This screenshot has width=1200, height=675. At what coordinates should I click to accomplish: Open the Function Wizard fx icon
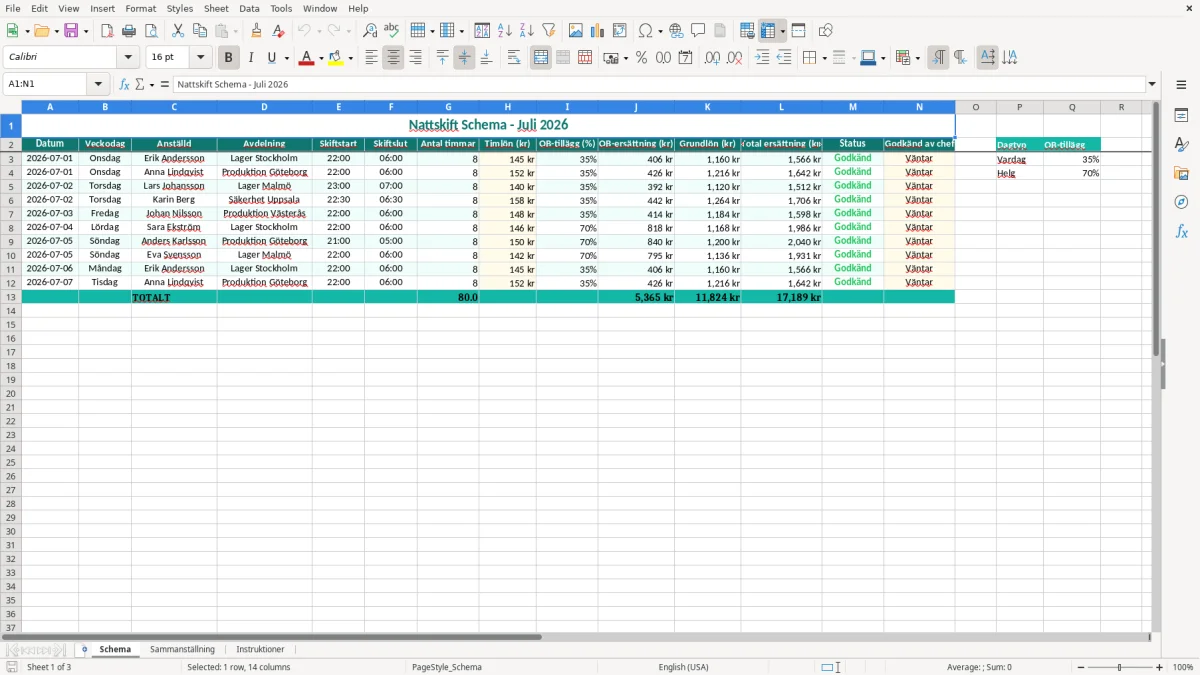point(124,84)
